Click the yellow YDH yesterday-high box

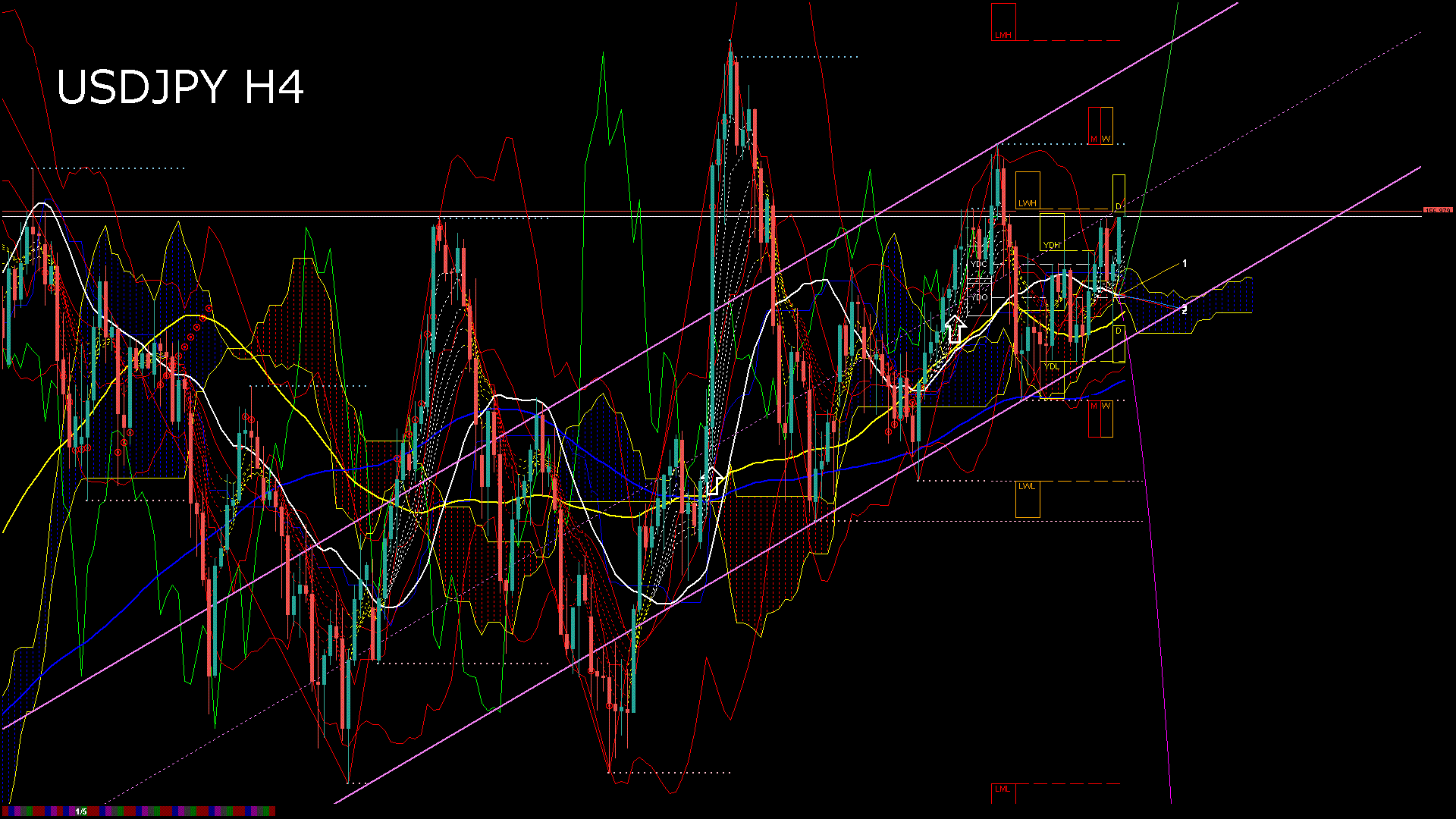[1052, 243]
